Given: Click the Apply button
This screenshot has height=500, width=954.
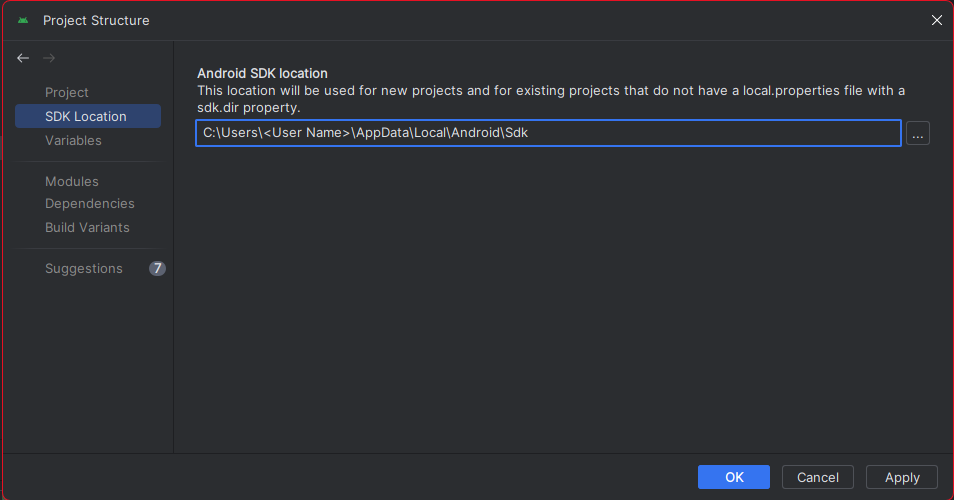Looking at the screenshot, I should point(902,477).
